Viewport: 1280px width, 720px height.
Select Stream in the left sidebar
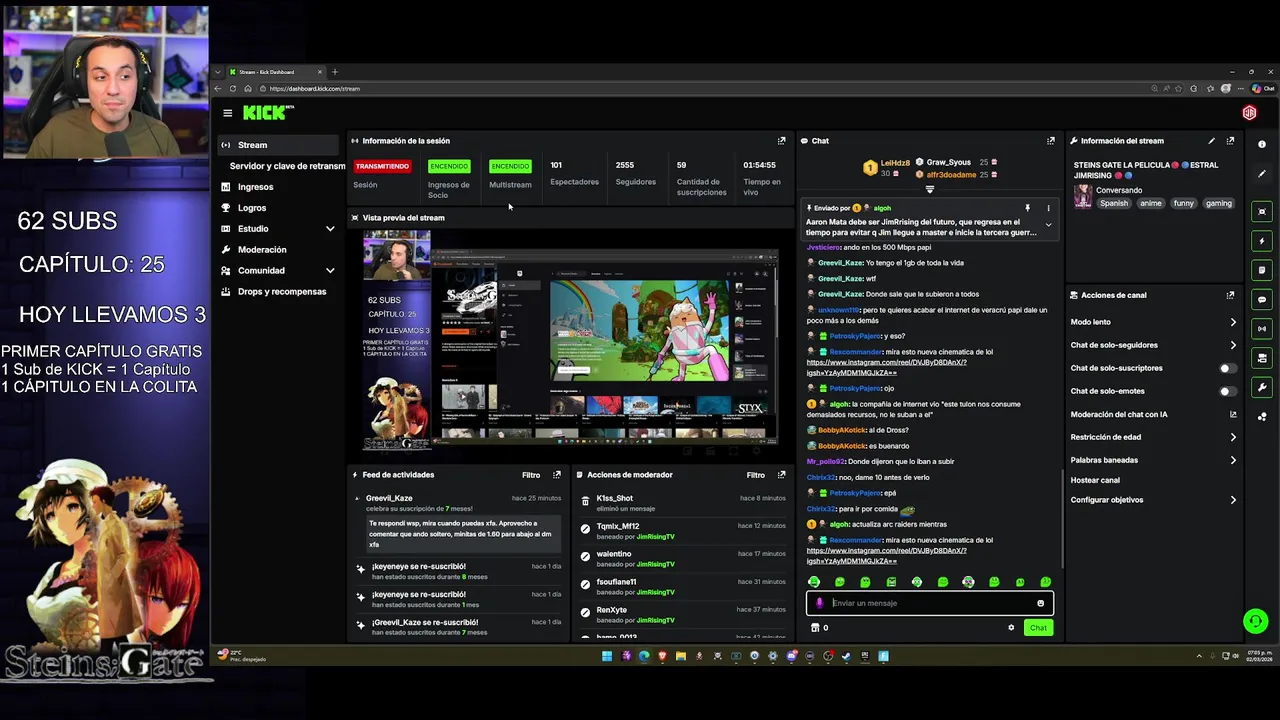point(279,145)
